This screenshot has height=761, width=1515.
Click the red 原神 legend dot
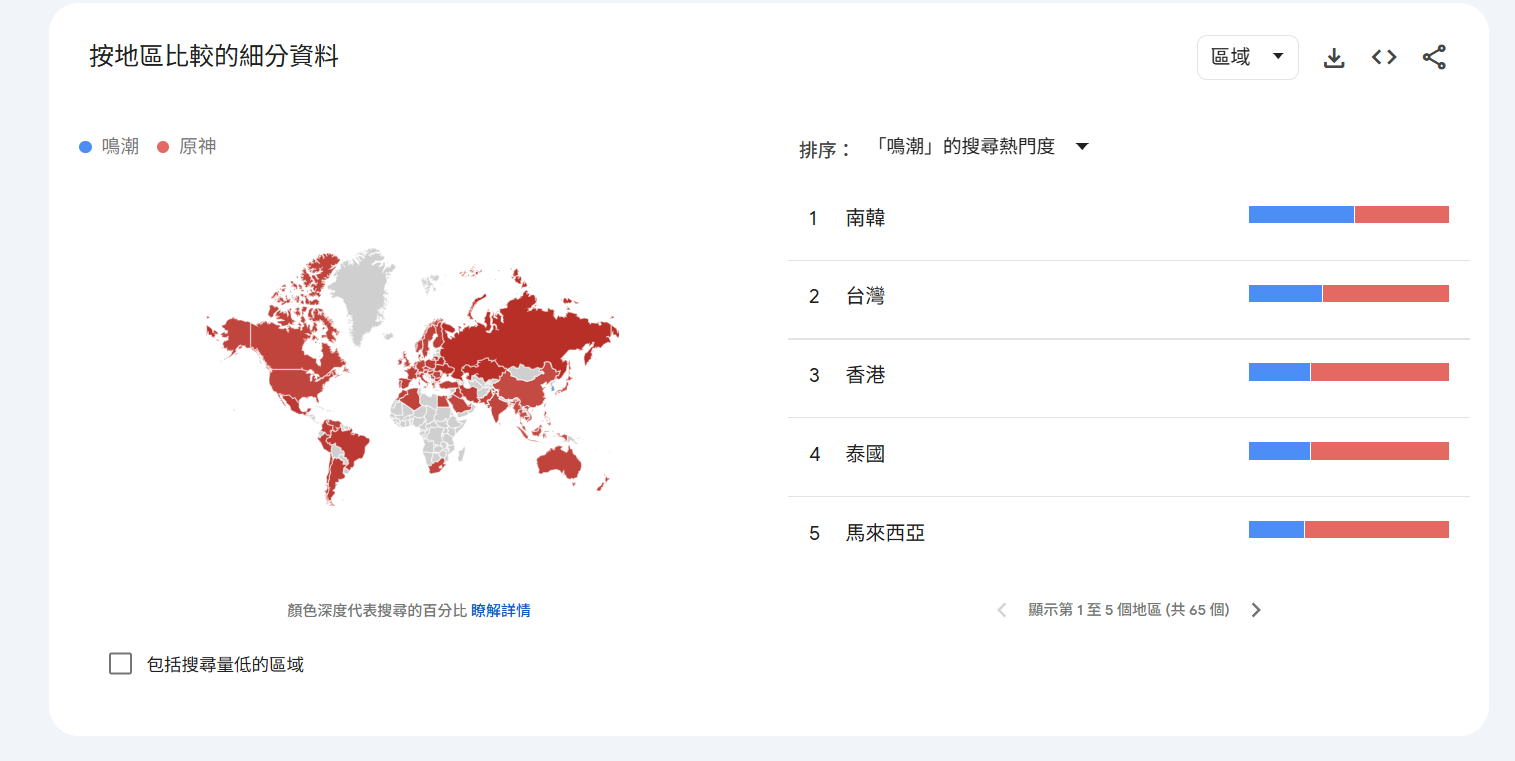[x=163, y=147]
